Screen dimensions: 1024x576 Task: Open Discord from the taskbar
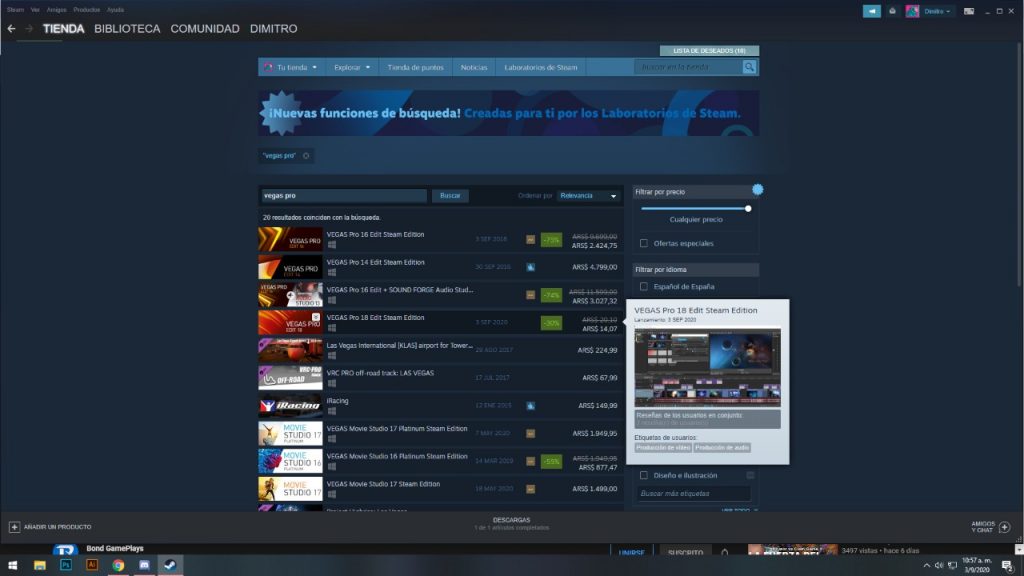tap(144, 565)
